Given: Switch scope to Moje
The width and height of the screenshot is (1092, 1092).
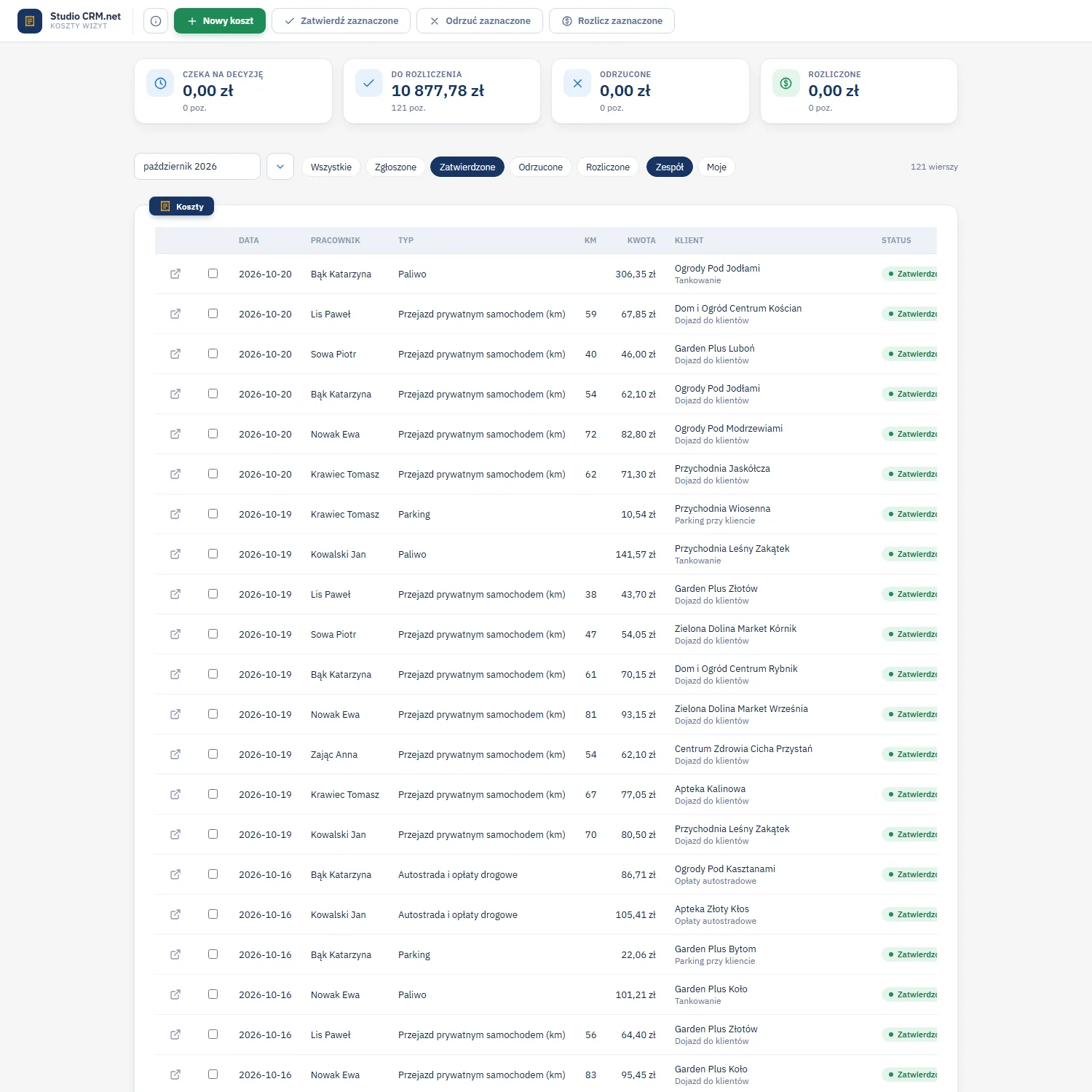Looking at the screenshot, I should click(x=717, y=167).
